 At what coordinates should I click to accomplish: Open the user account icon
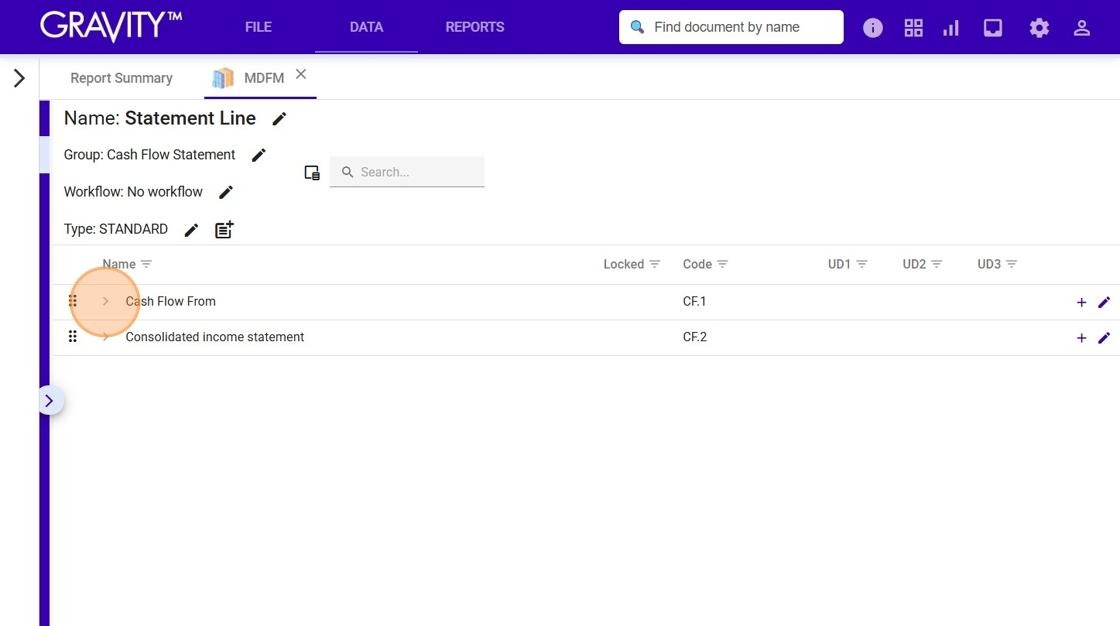pos(1081,28)
